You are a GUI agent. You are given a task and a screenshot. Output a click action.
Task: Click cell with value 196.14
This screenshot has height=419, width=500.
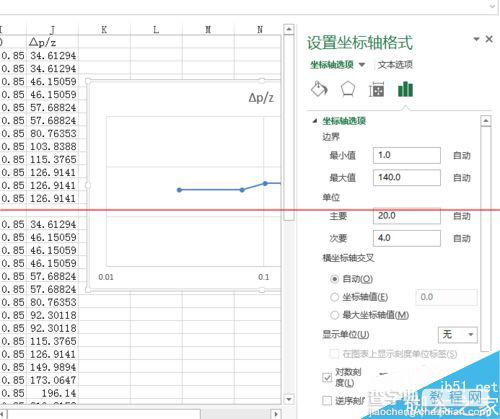[x=52, y=393]
